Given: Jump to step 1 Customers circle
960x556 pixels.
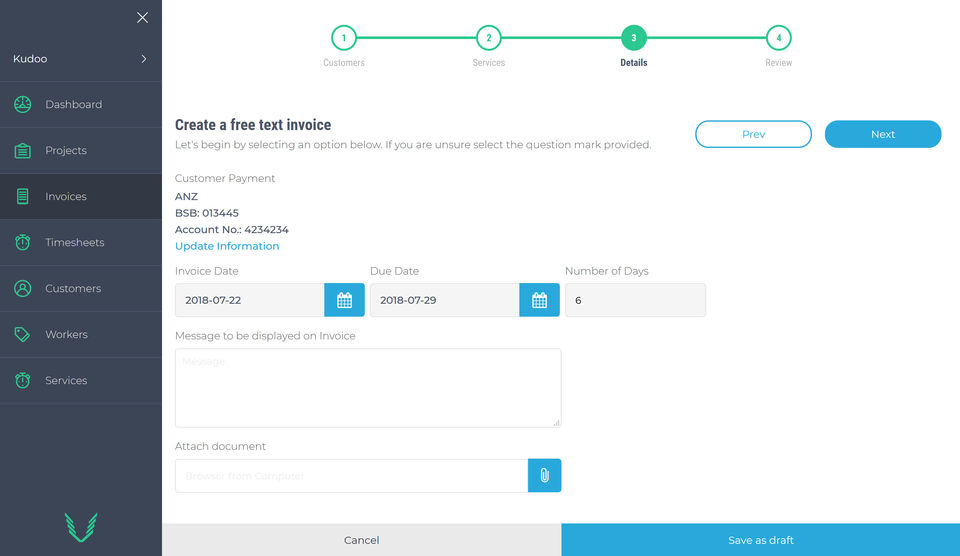Looking at the screenshot, I should tap(344, 38).
